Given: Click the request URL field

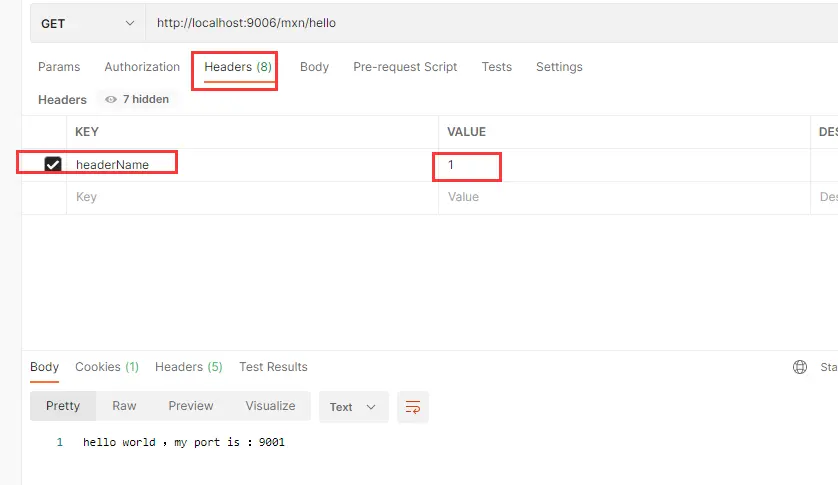Looking at the screenshot, I should point(492,23).
